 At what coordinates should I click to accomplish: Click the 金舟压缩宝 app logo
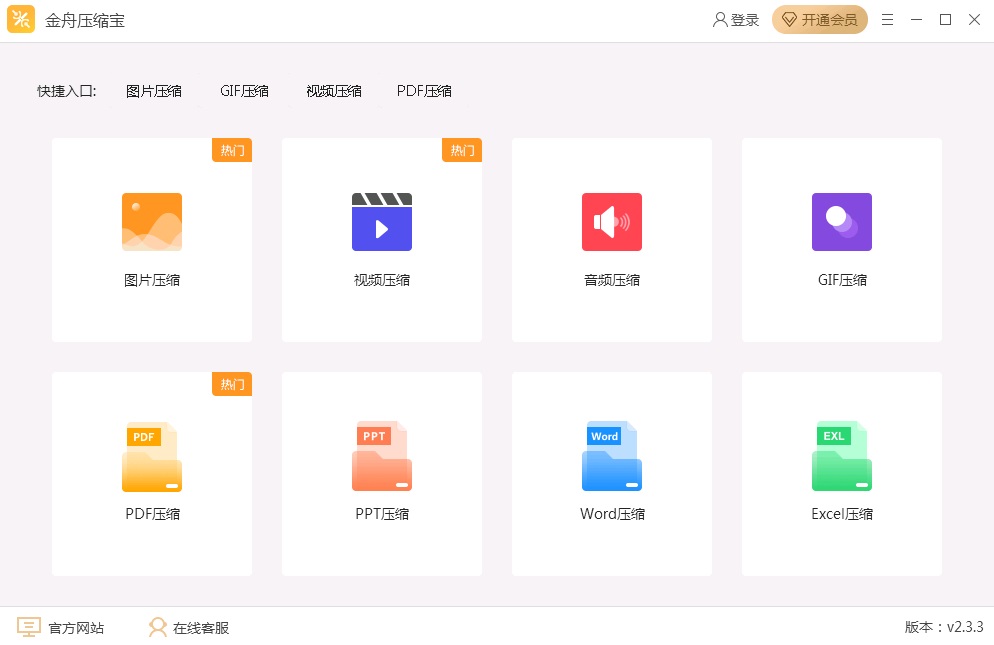pyautogui.click(x=20, y=19)
